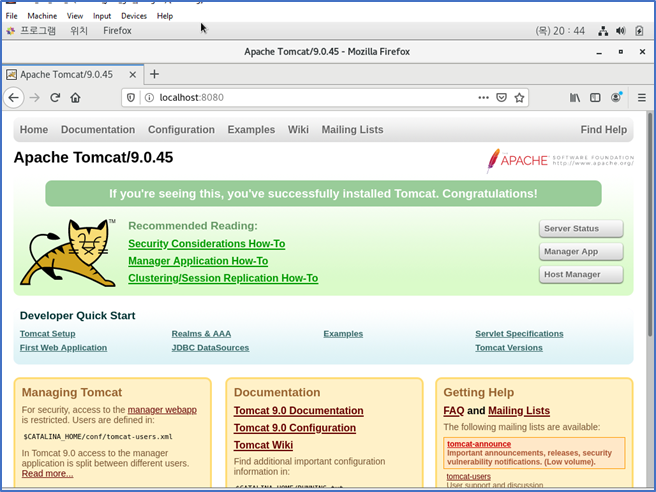Open Examples link under Developer Quick Start

[x=343, y=334]
